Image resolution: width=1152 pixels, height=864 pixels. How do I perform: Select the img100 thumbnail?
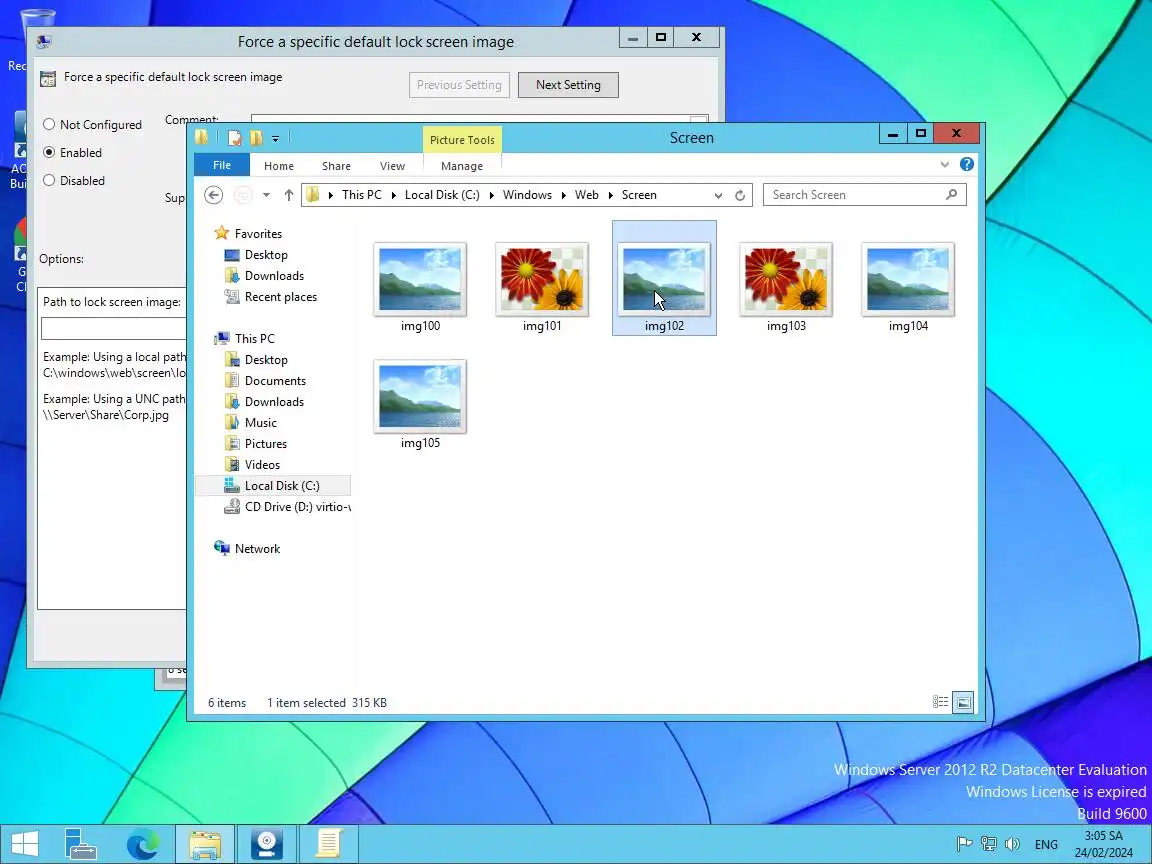(x=420, y=279)
